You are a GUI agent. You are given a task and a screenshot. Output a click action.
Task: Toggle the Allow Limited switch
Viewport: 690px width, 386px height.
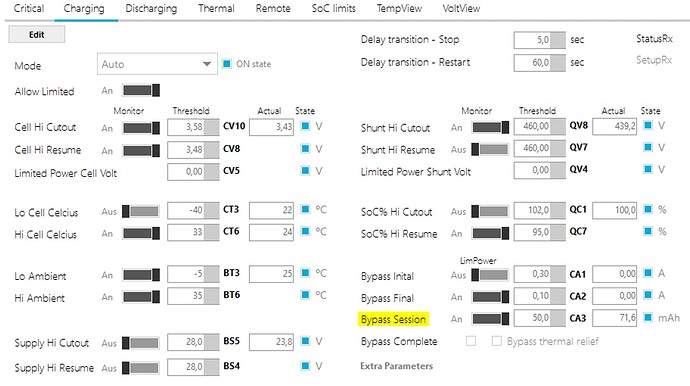pyautogui.click(x=141, y=91)
